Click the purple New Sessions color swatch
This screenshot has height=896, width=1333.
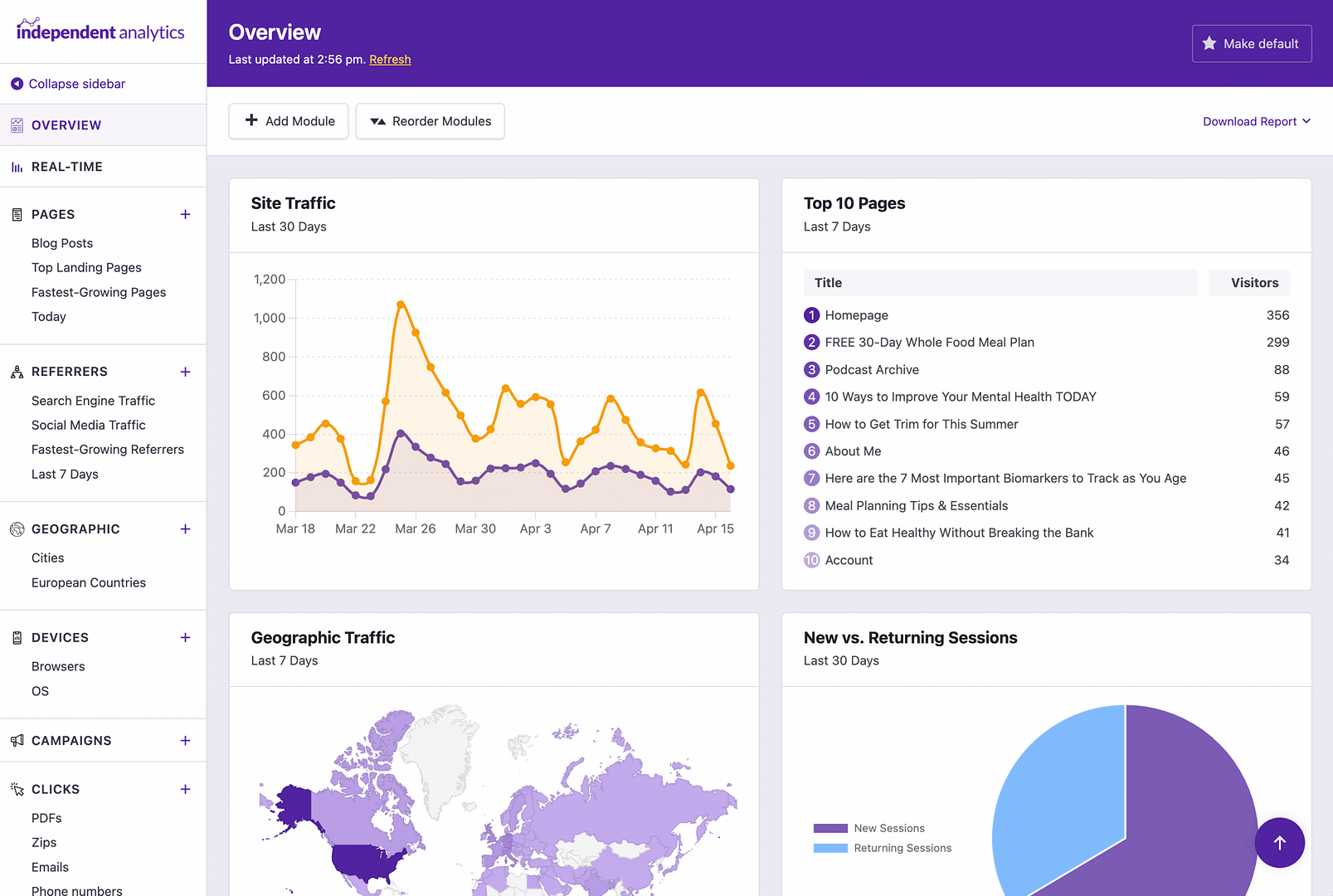[x=829, y=827]
